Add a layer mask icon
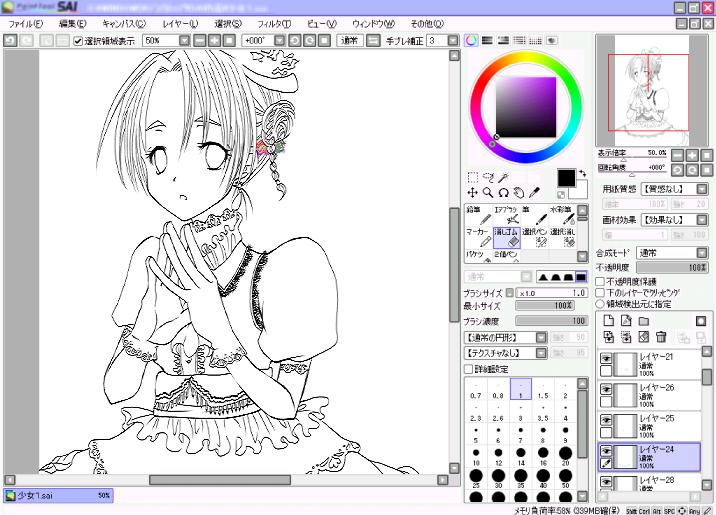 pyautogui.click(x=701, y=321)
